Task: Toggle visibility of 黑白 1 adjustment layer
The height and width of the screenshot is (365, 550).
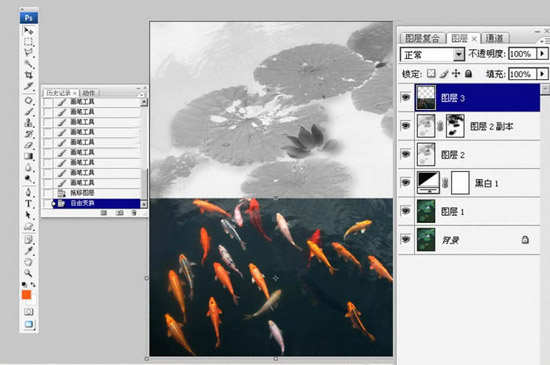Action: pos(406,182)
